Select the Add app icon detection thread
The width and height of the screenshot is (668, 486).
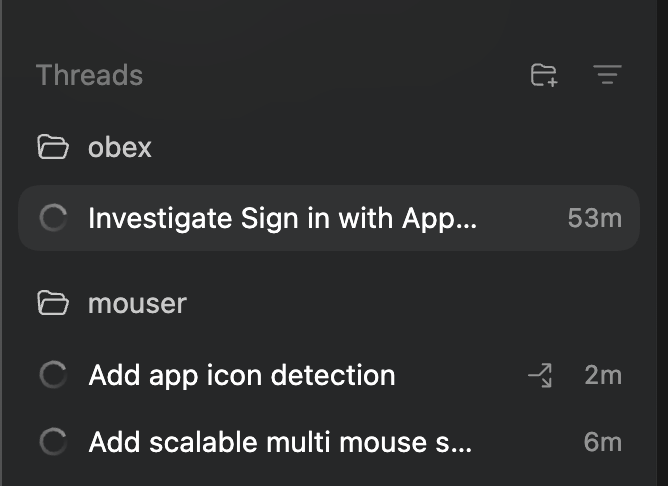pos(242,376)
